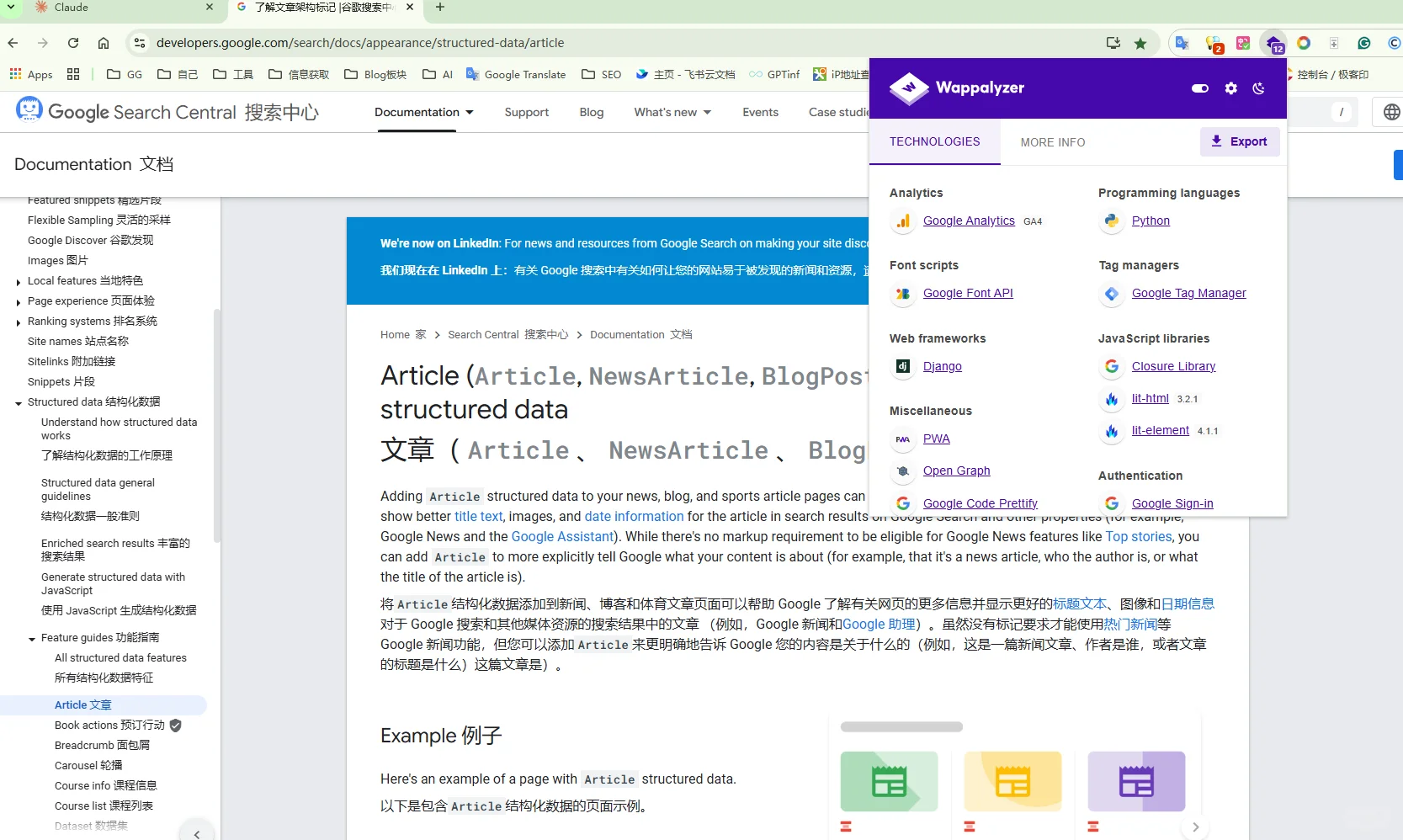Bookmark this page with the star icon

1140,43
